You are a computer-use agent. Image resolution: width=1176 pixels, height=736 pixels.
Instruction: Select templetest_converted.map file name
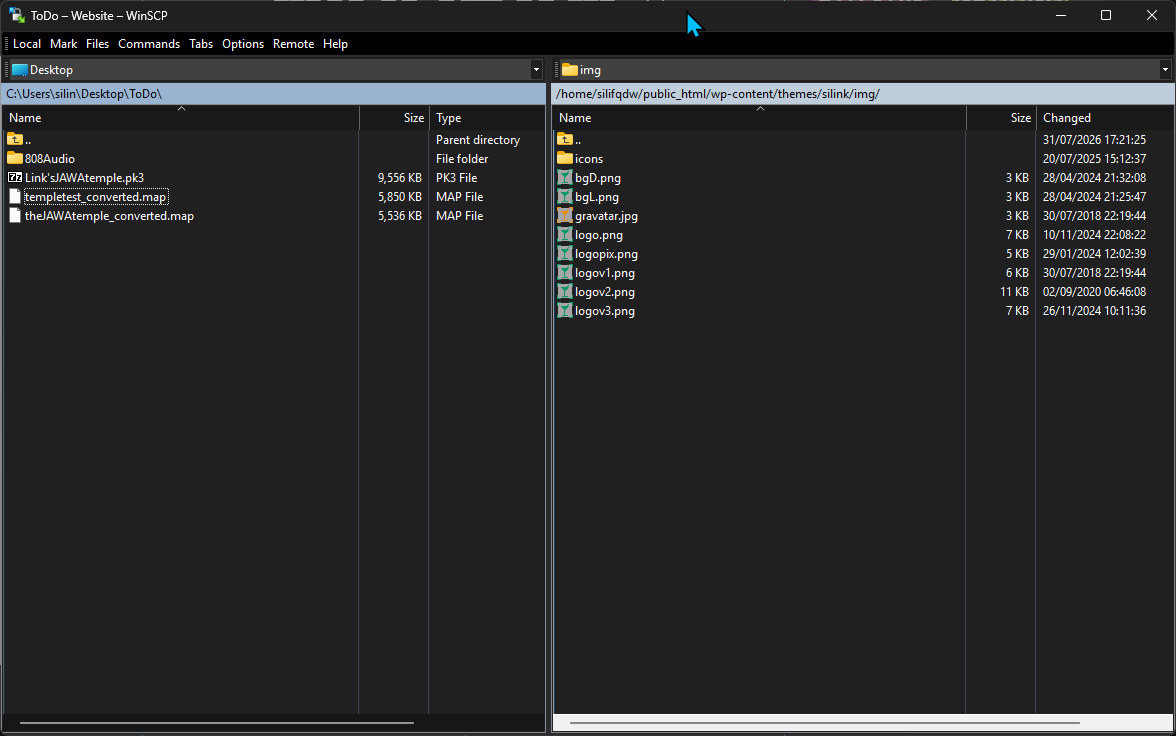(x=95, y=197)
